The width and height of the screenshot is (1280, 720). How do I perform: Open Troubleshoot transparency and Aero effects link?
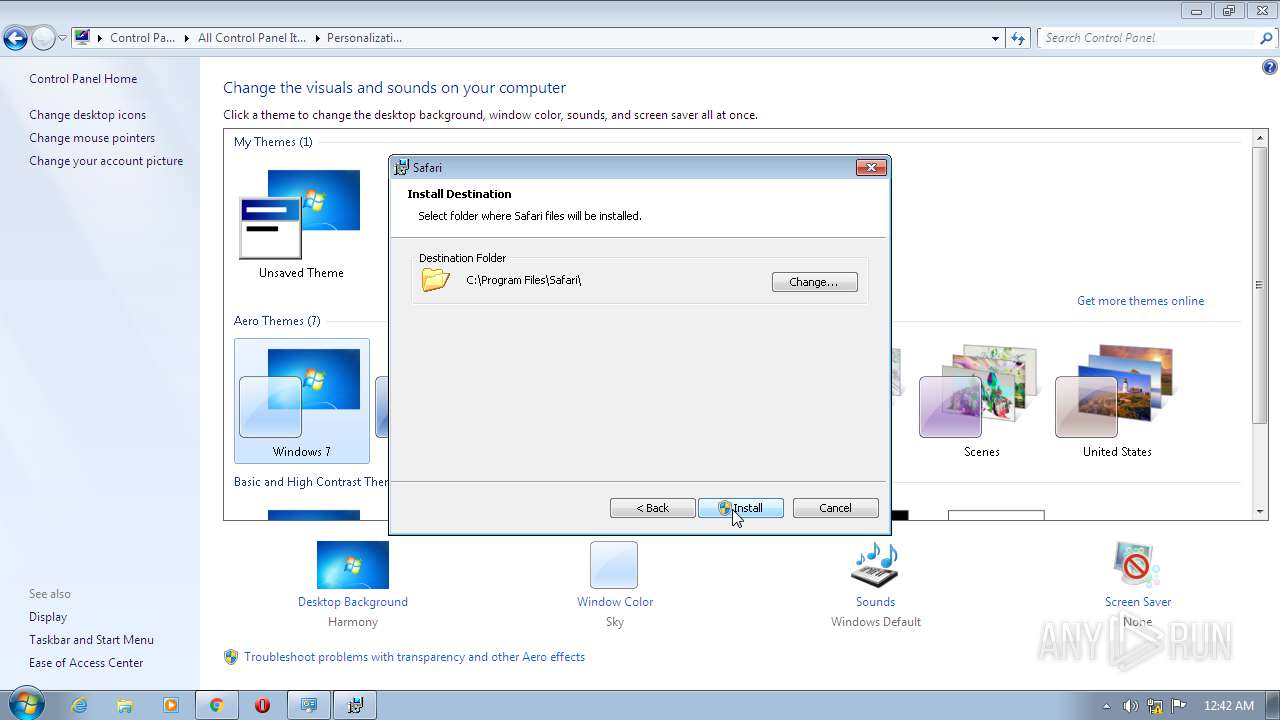click(414, 657)
